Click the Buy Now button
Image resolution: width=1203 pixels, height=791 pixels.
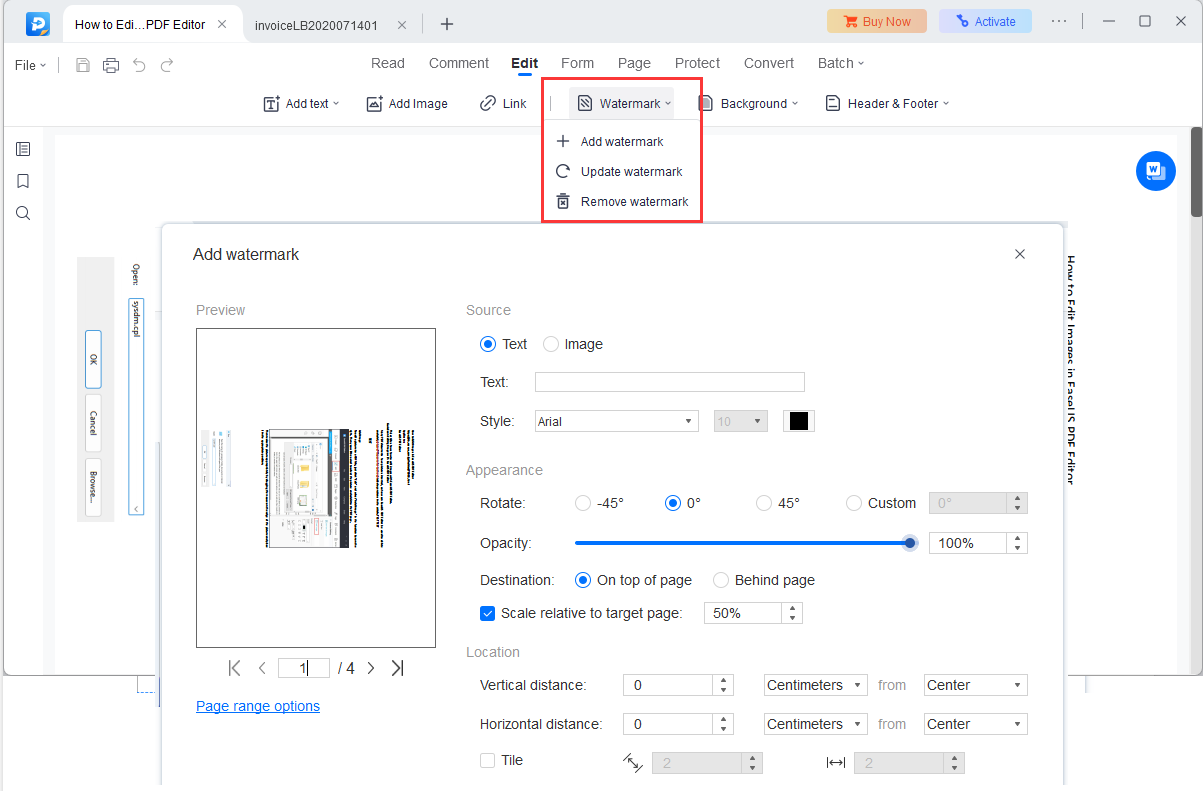[x=877, y=21]
